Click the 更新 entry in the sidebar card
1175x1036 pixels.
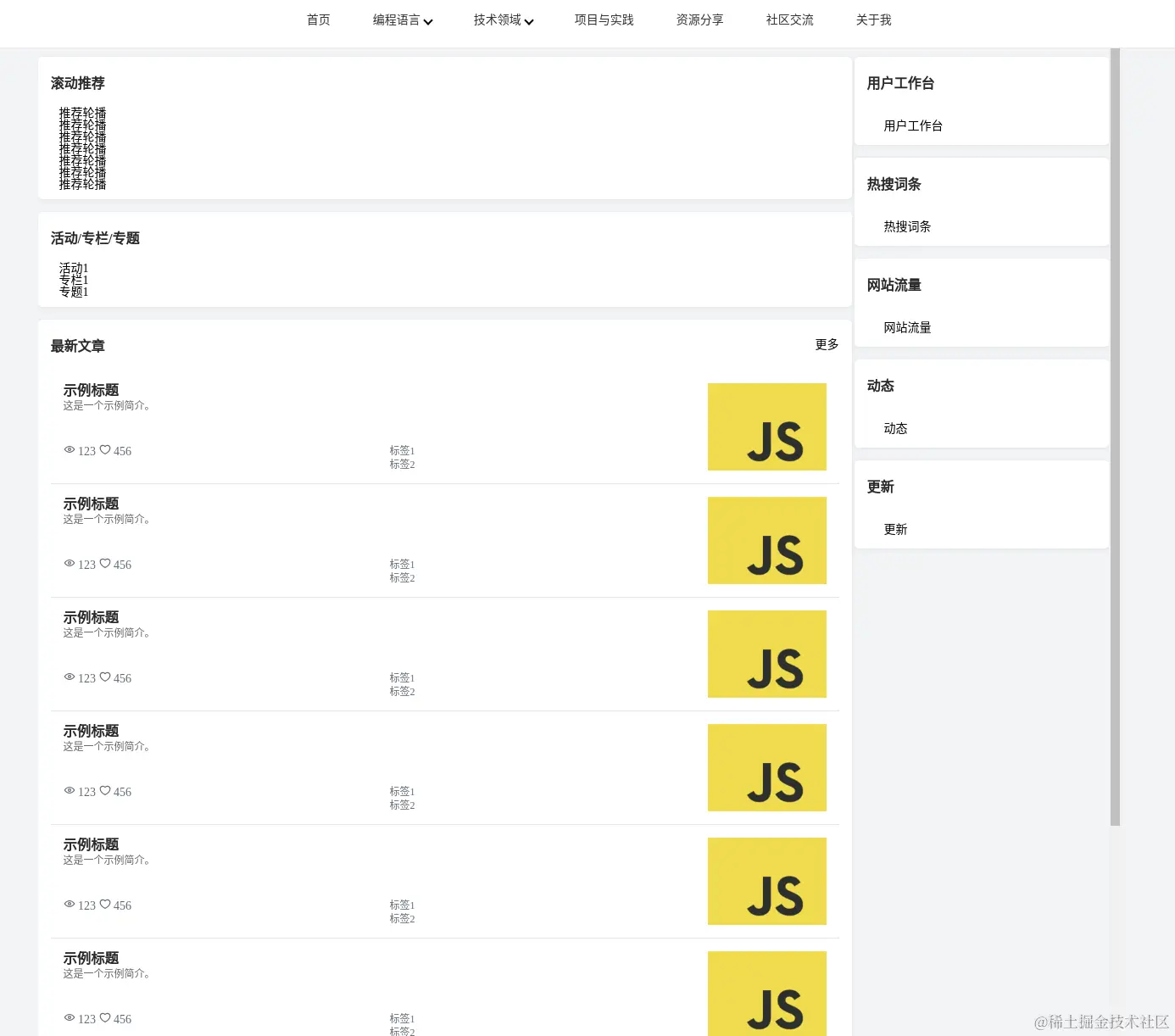pos(895,529)
